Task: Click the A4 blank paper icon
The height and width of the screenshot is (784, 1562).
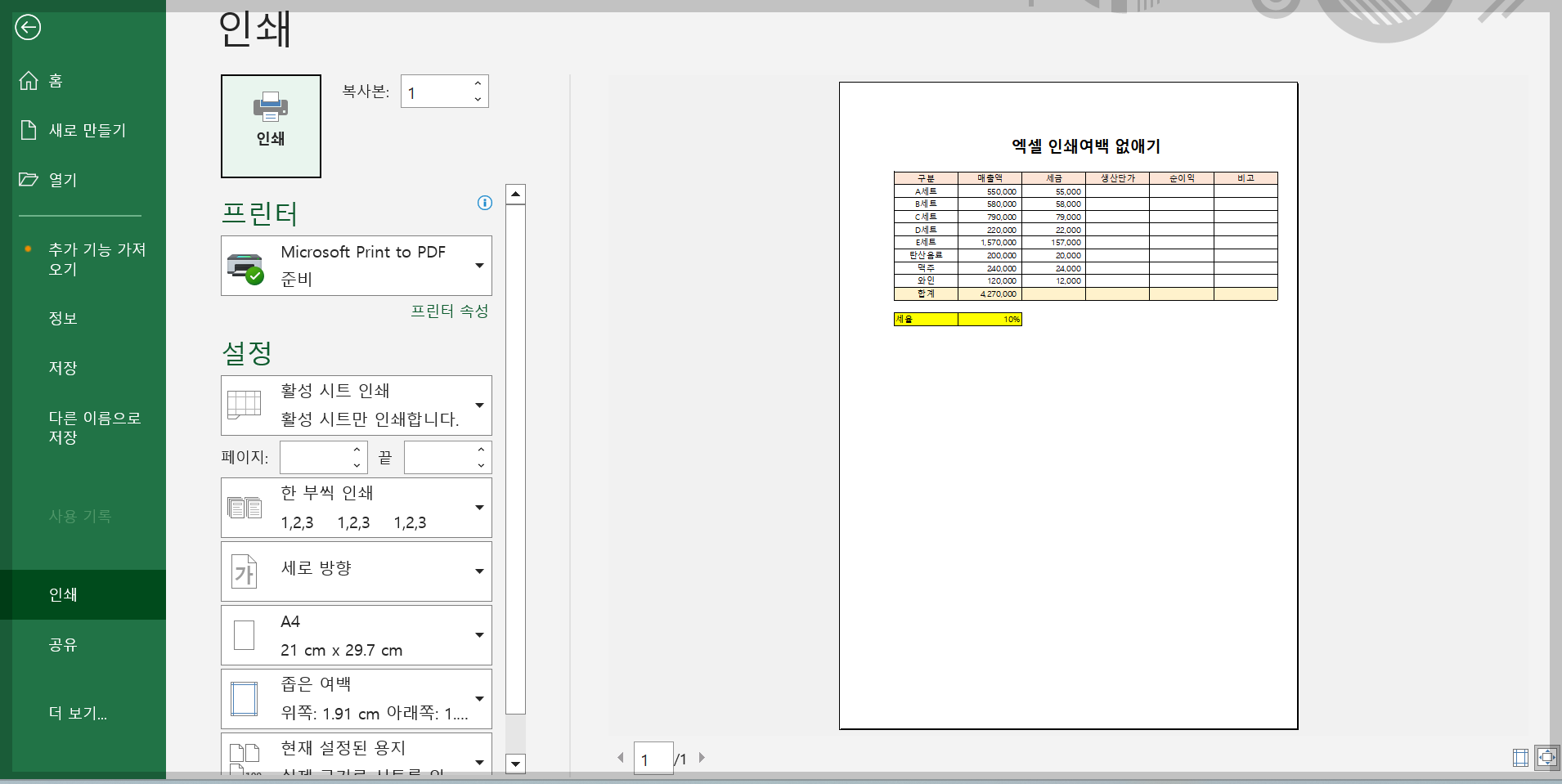Action: [244, 635]
